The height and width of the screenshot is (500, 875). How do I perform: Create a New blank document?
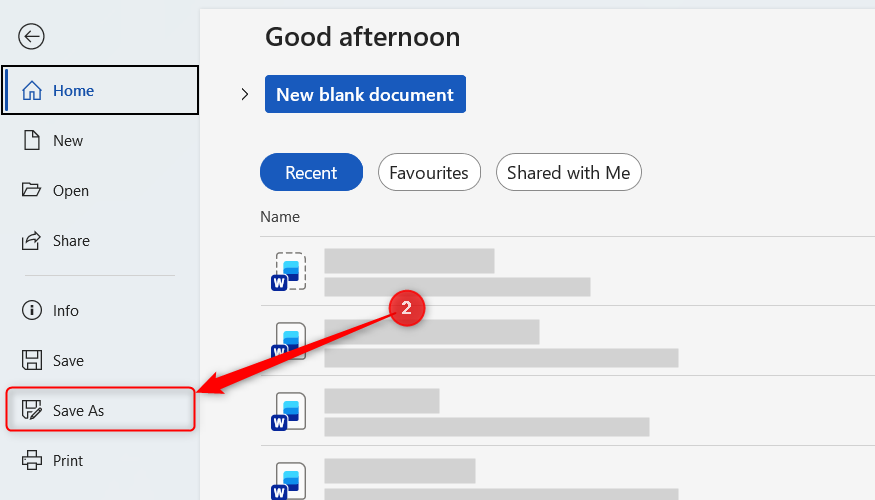366,94
